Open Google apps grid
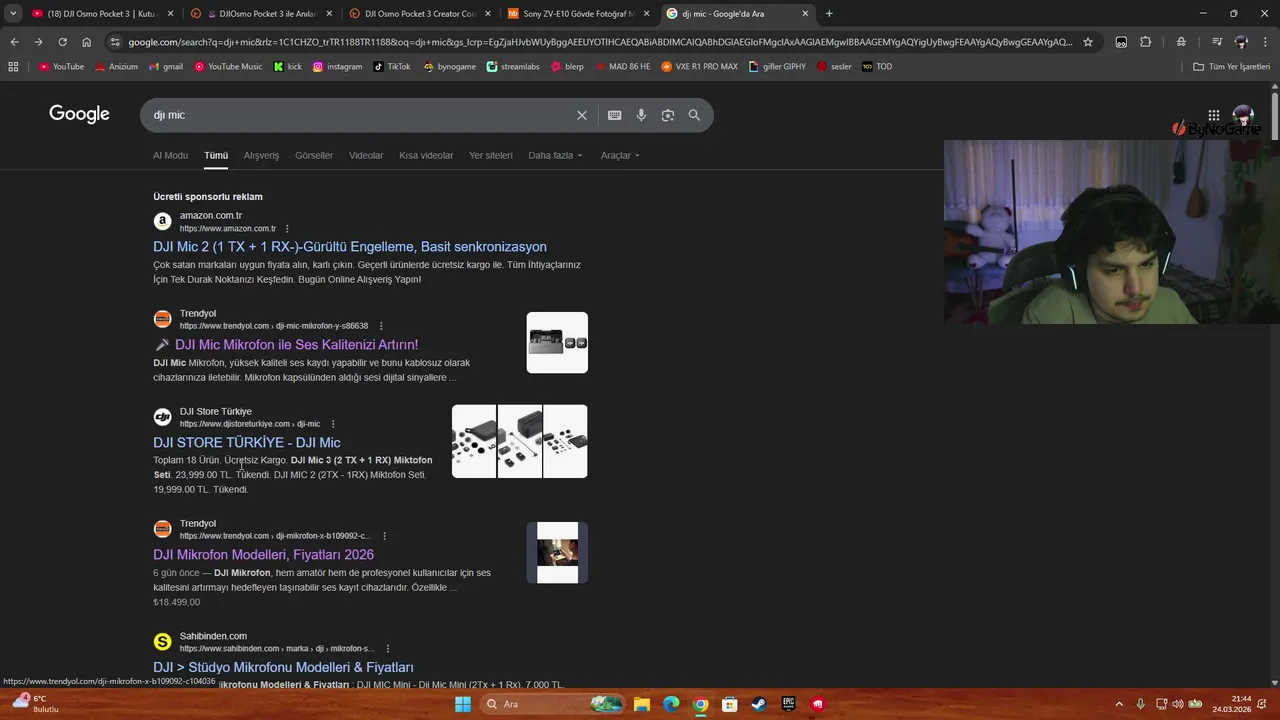Screen dimensions: 1280x720 click(x=1213, y=115)
